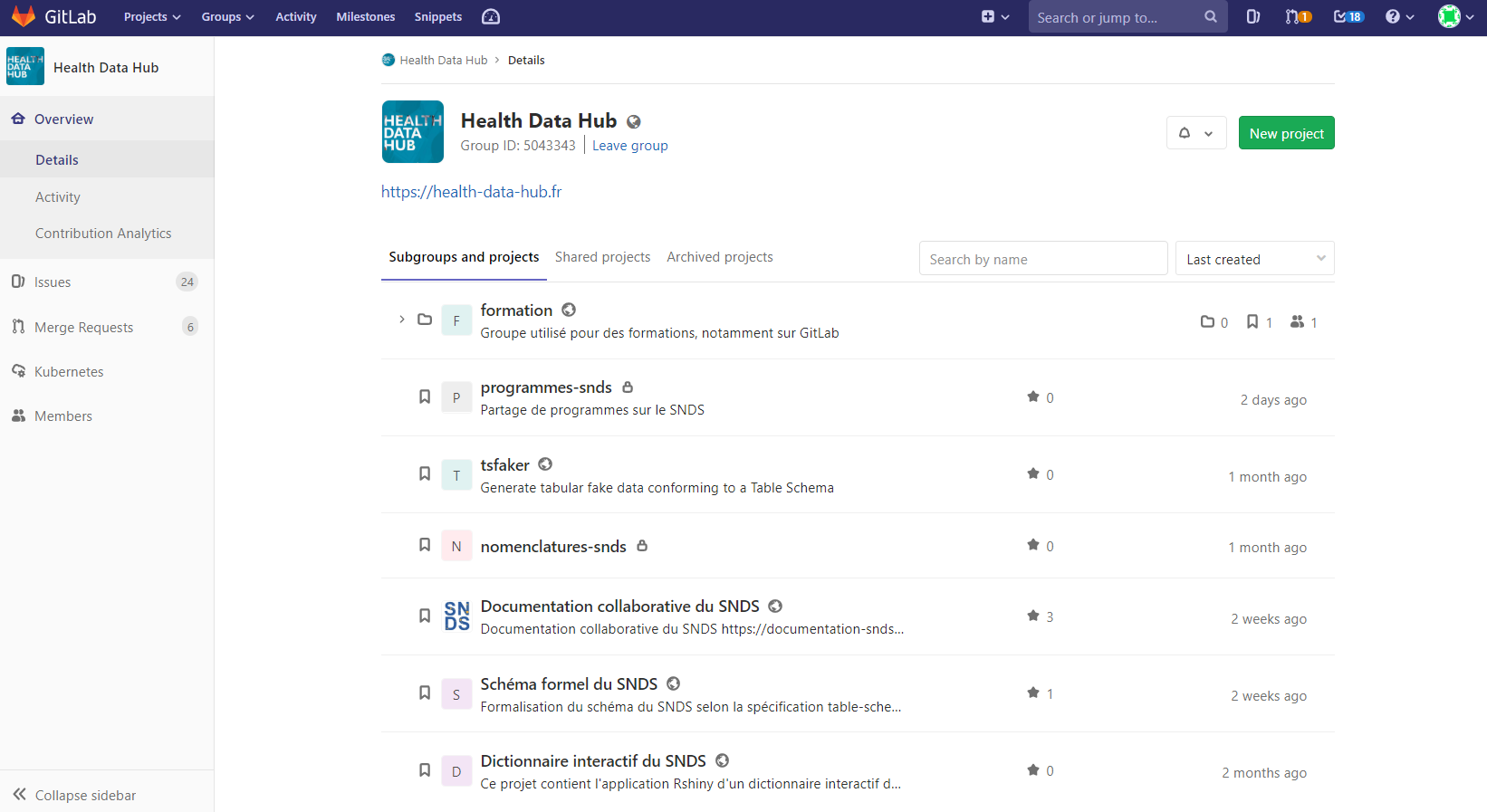Open Snippets in top navigation
This screenshot has height=812, width=1487.
pos(438,17)
